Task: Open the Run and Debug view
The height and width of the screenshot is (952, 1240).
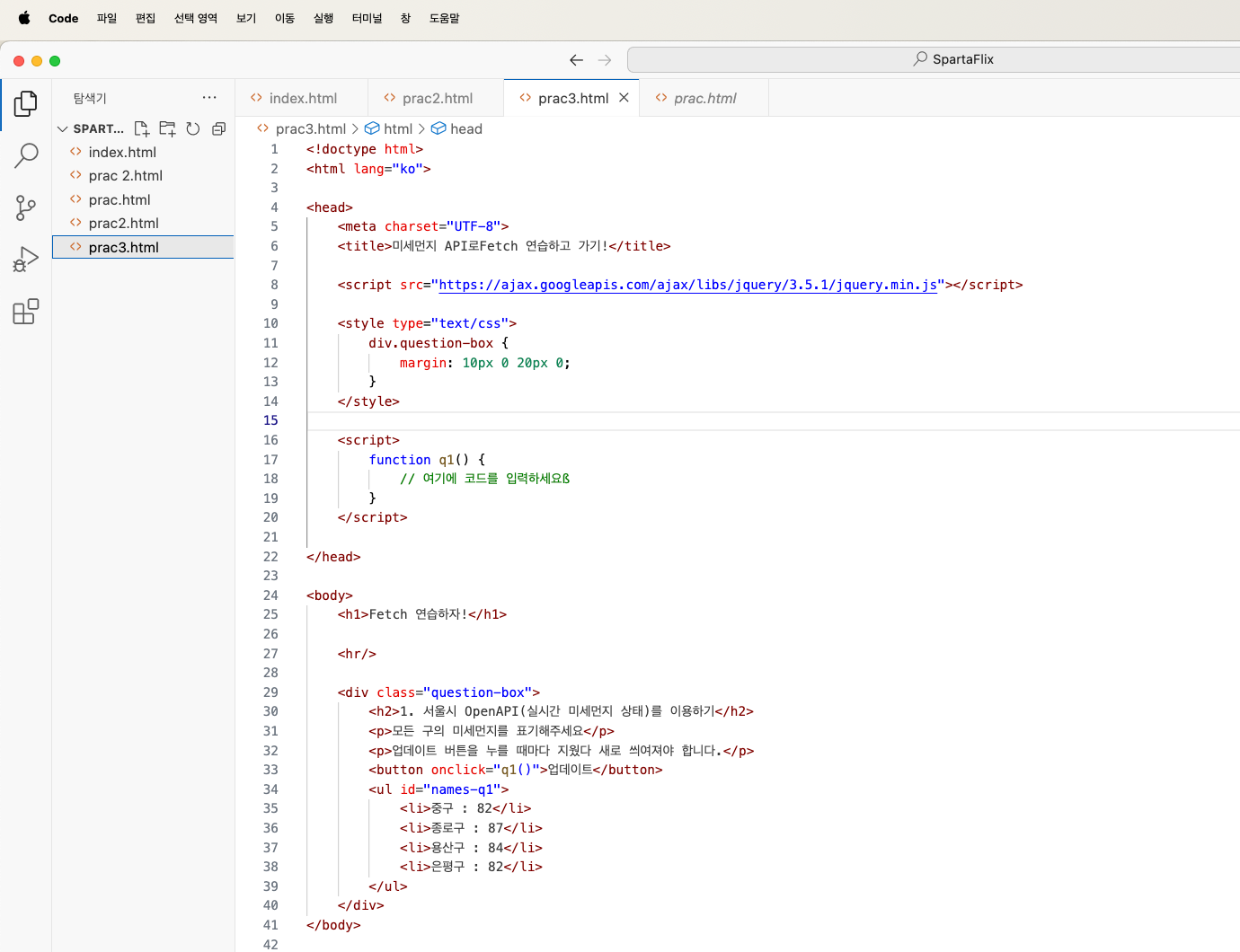Action: click(26, 260)
